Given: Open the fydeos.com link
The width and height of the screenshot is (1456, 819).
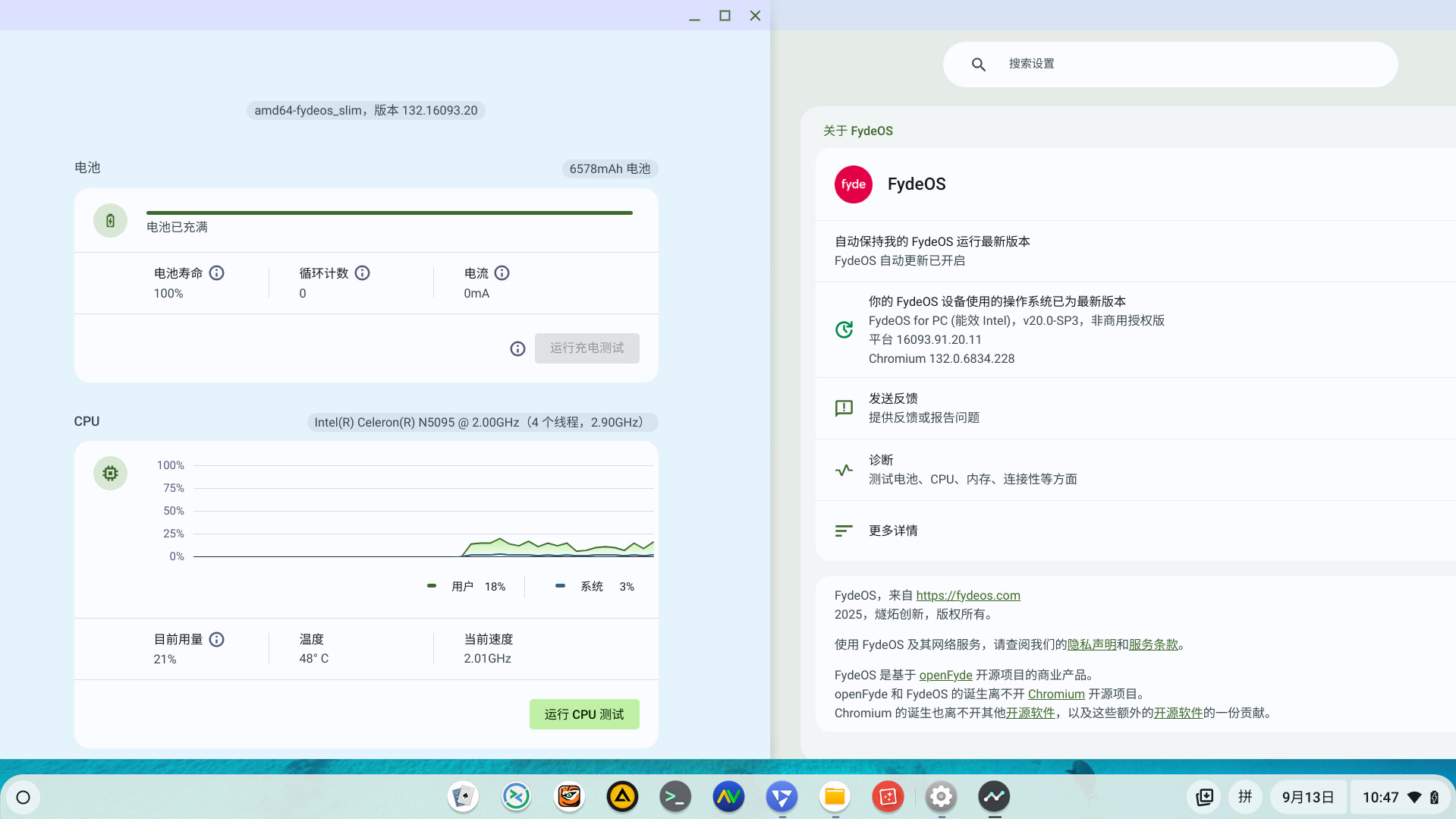Looking at the screenshot, I should 967,596.
